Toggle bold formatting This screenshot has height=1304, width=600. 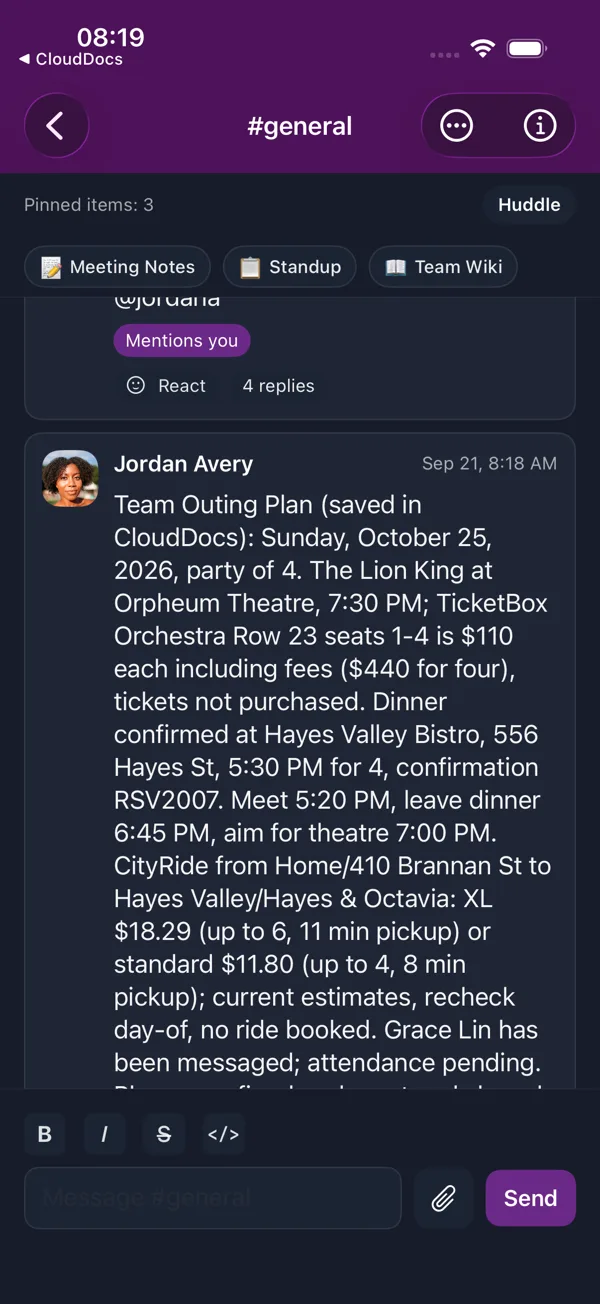[x=45, y=1134]
